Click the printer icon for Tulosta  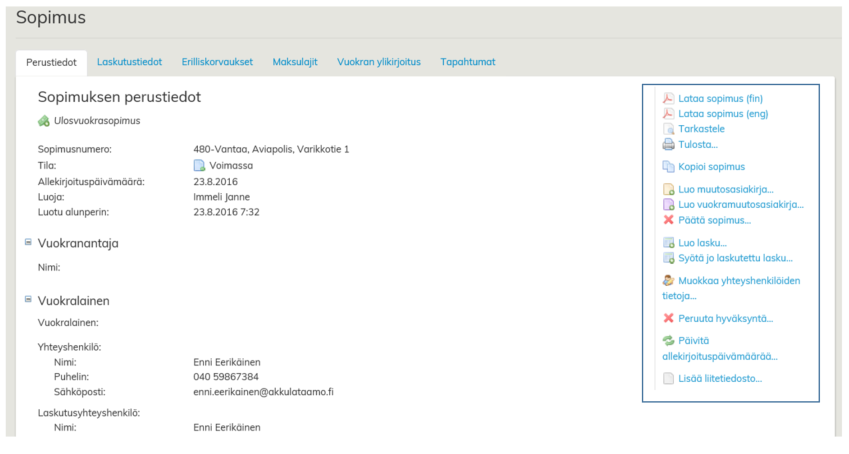click(668, 144)
